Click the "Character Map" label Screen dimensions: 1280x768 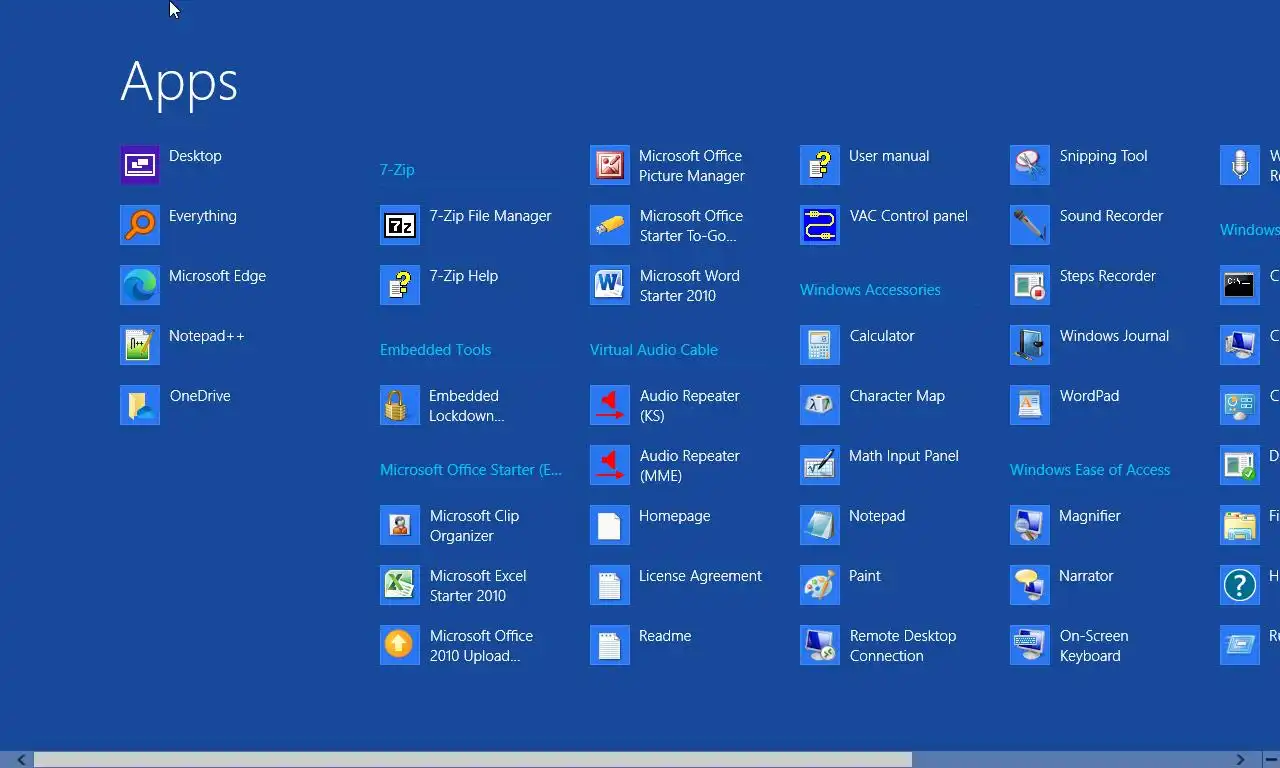coord(897,396)
